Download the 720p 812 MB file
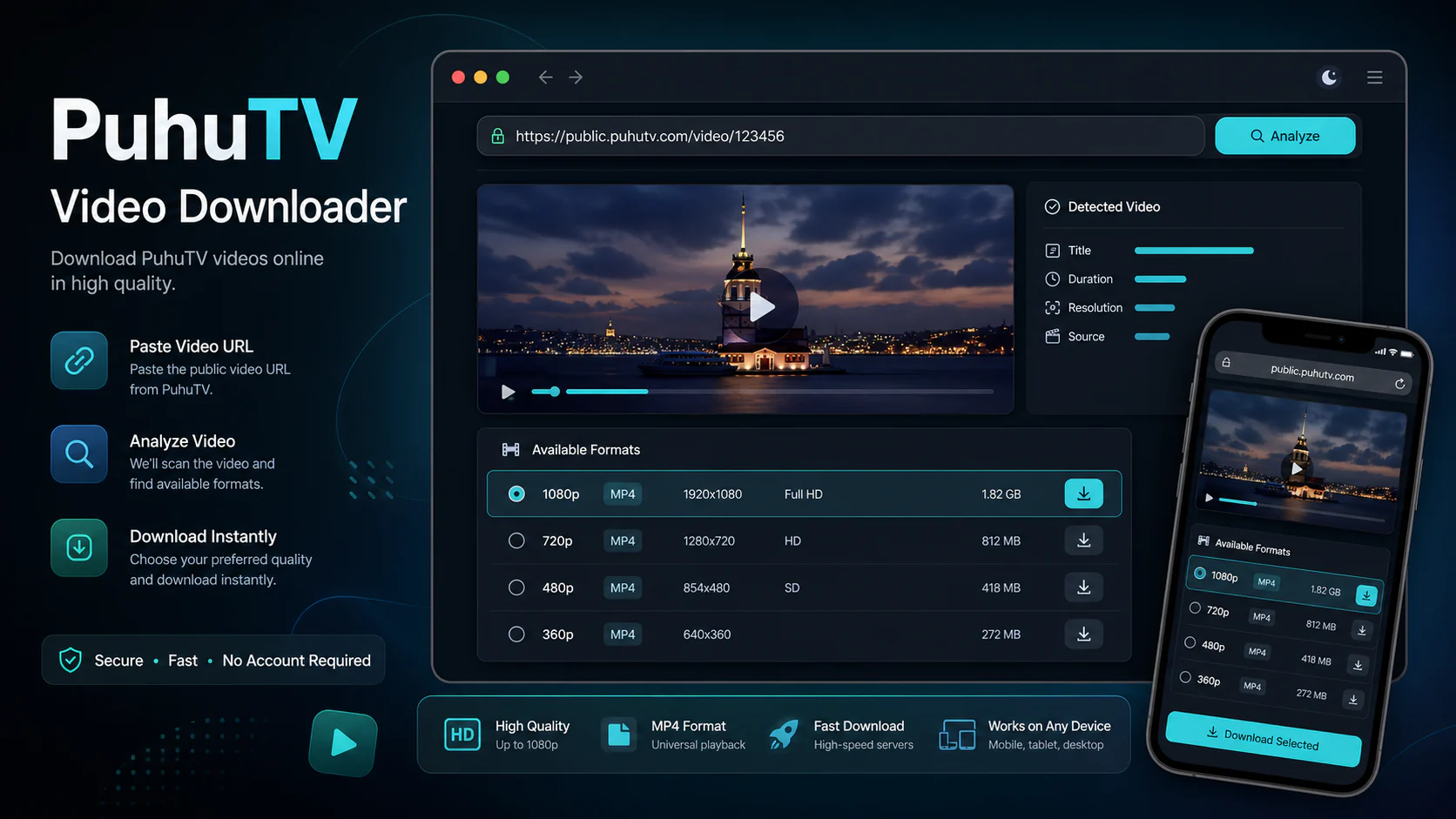1456x819 pixels. 1083,540
